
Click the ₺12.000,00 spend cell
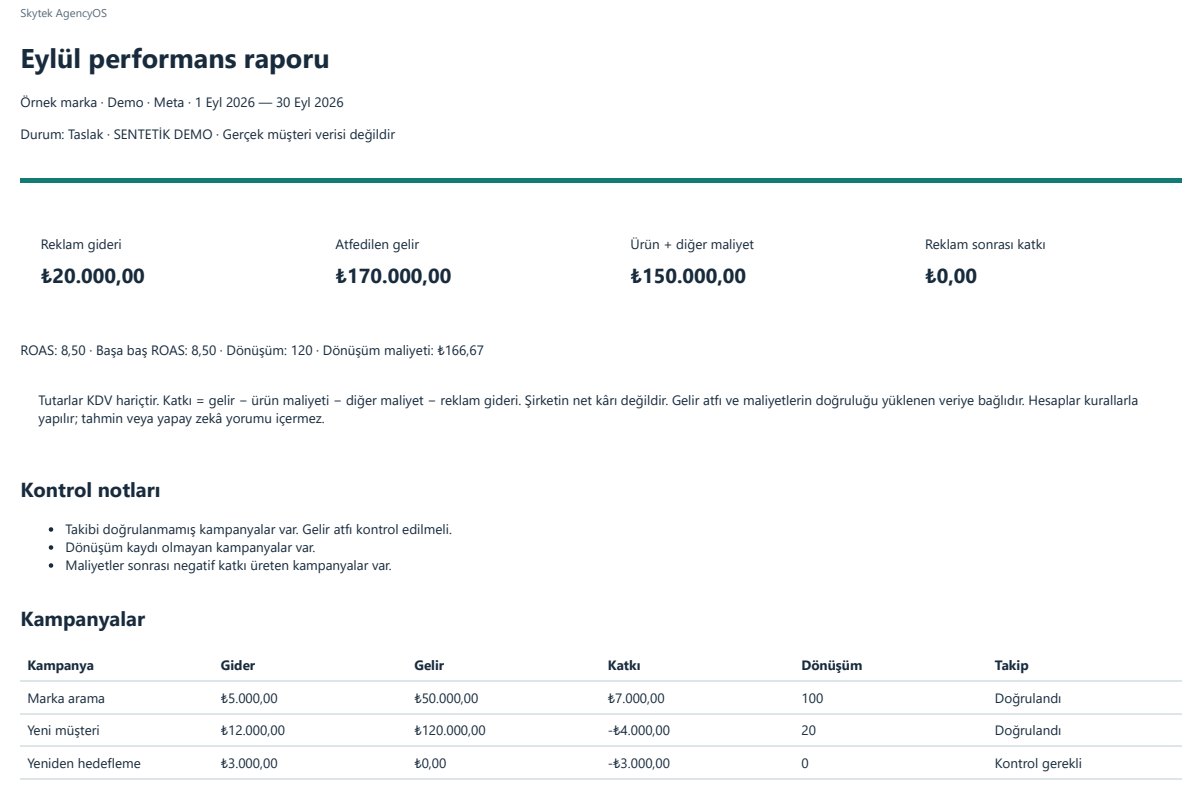[252, 730]
